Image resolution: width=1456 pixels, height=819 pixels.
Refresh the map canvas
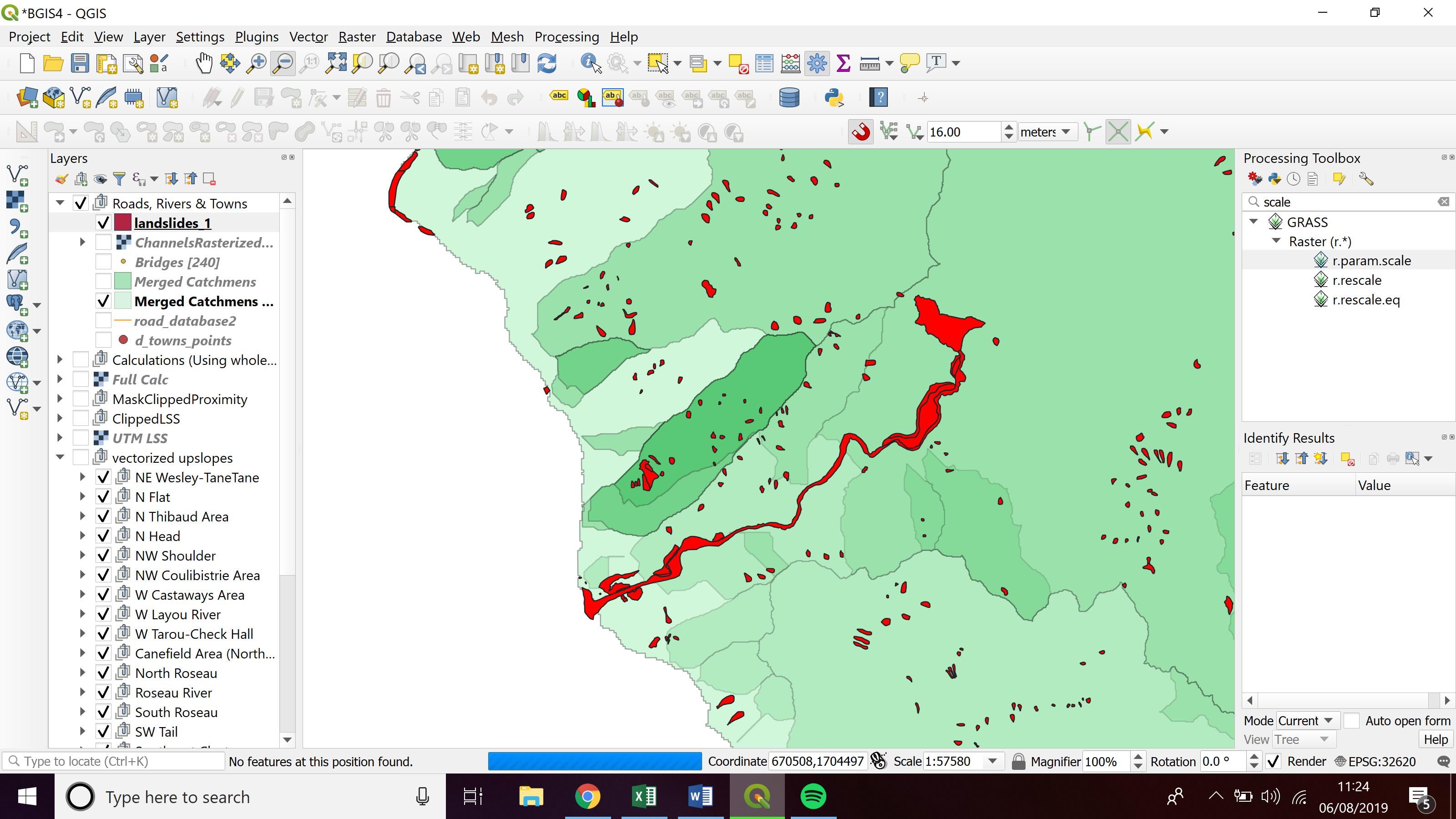pos(546,63)
